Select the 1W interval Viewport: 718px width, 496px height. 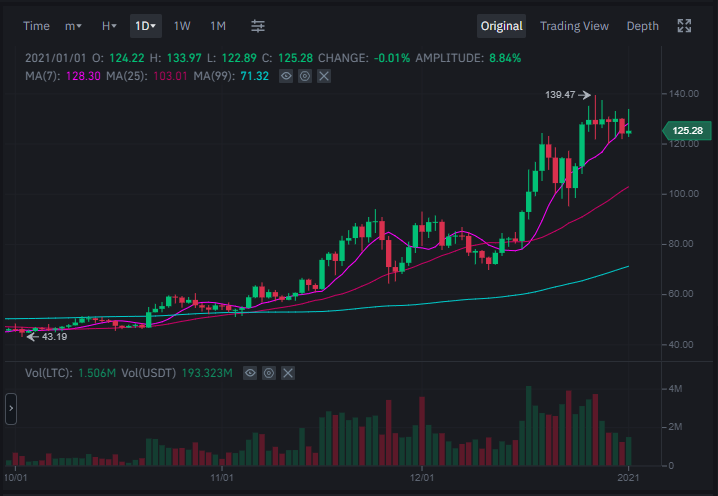pos(182,26)
